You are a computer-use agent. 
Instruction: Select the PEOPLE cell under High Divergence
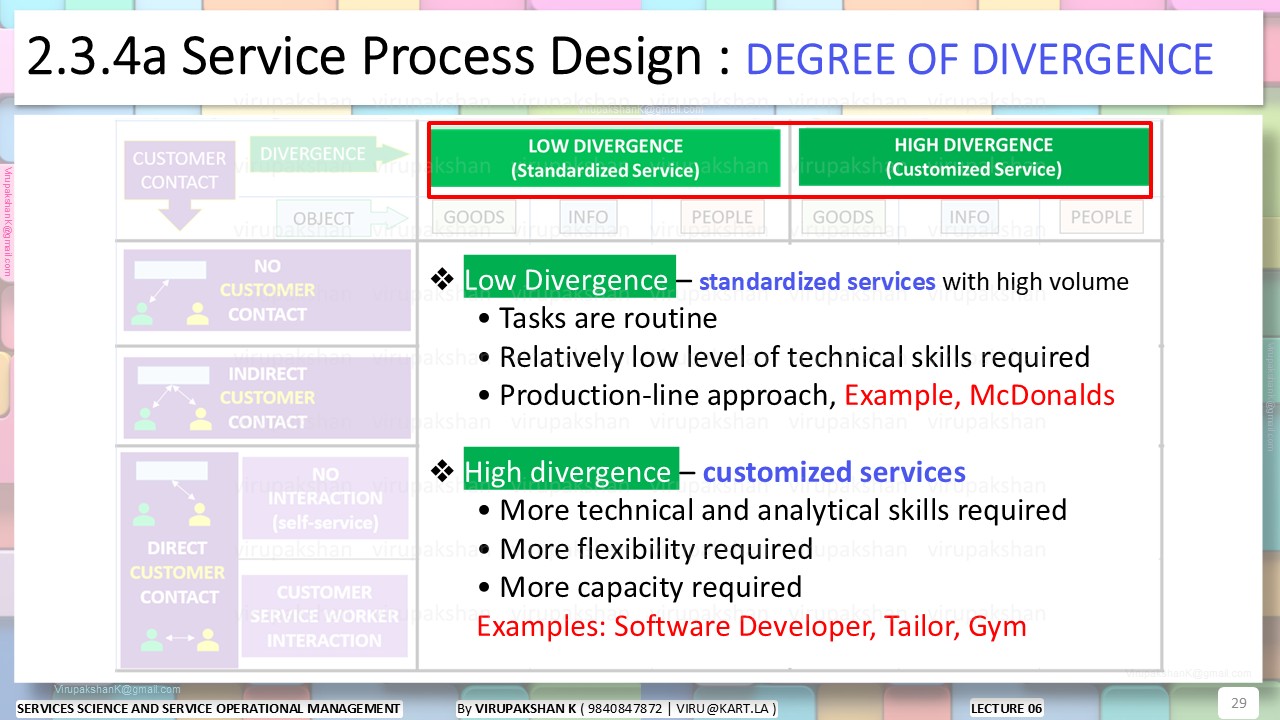(1101, 217)
